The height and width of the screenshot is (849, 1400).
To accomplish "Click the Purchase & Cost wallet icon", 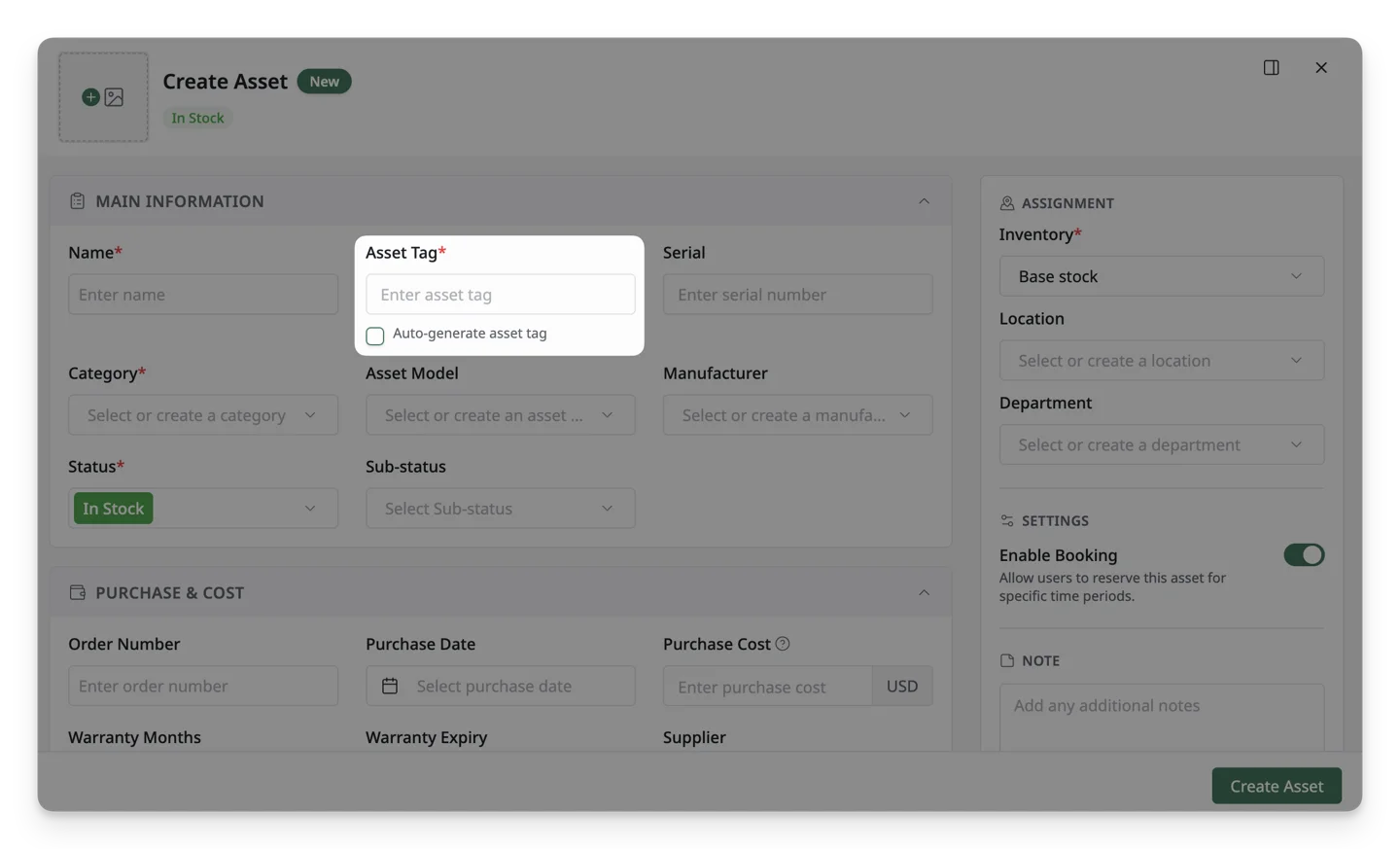I will coord(78,592).
